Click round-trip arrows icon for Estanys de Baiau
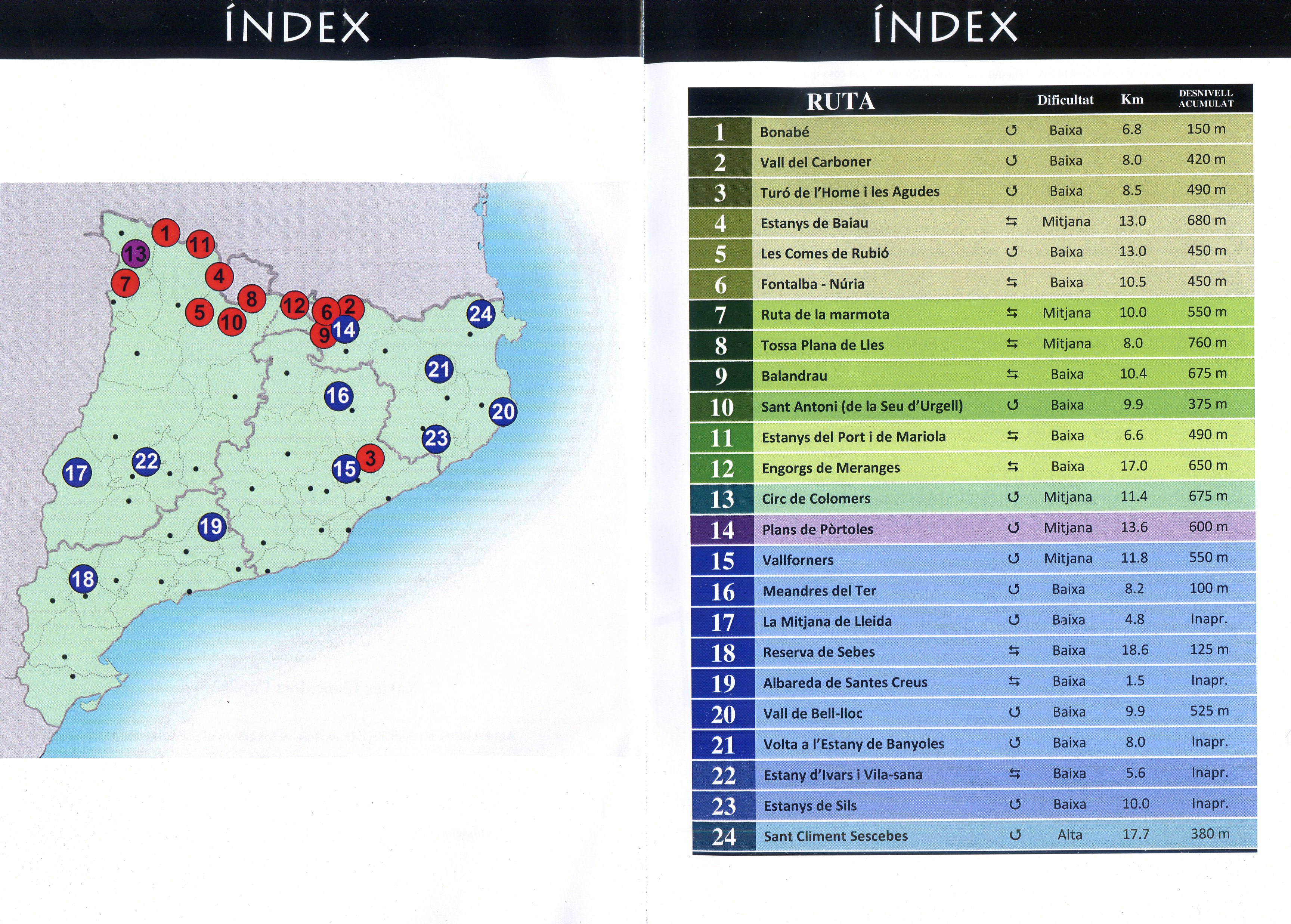1291x924 pixels. pyautogui.click(x=1011, y=221)
